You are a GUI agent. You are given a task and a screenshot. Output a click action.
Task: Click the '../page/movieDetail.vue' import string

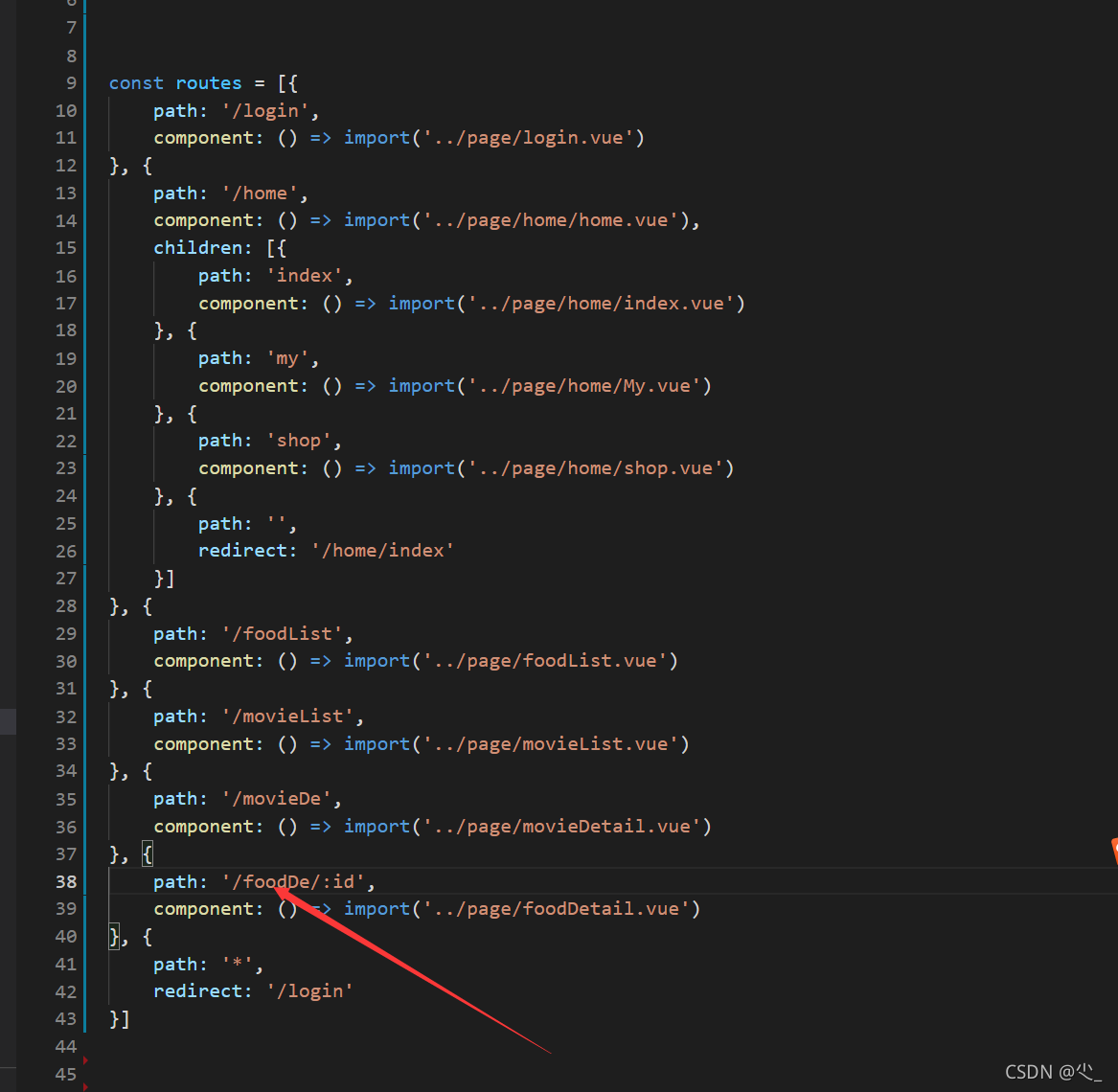tap(561, 827)
